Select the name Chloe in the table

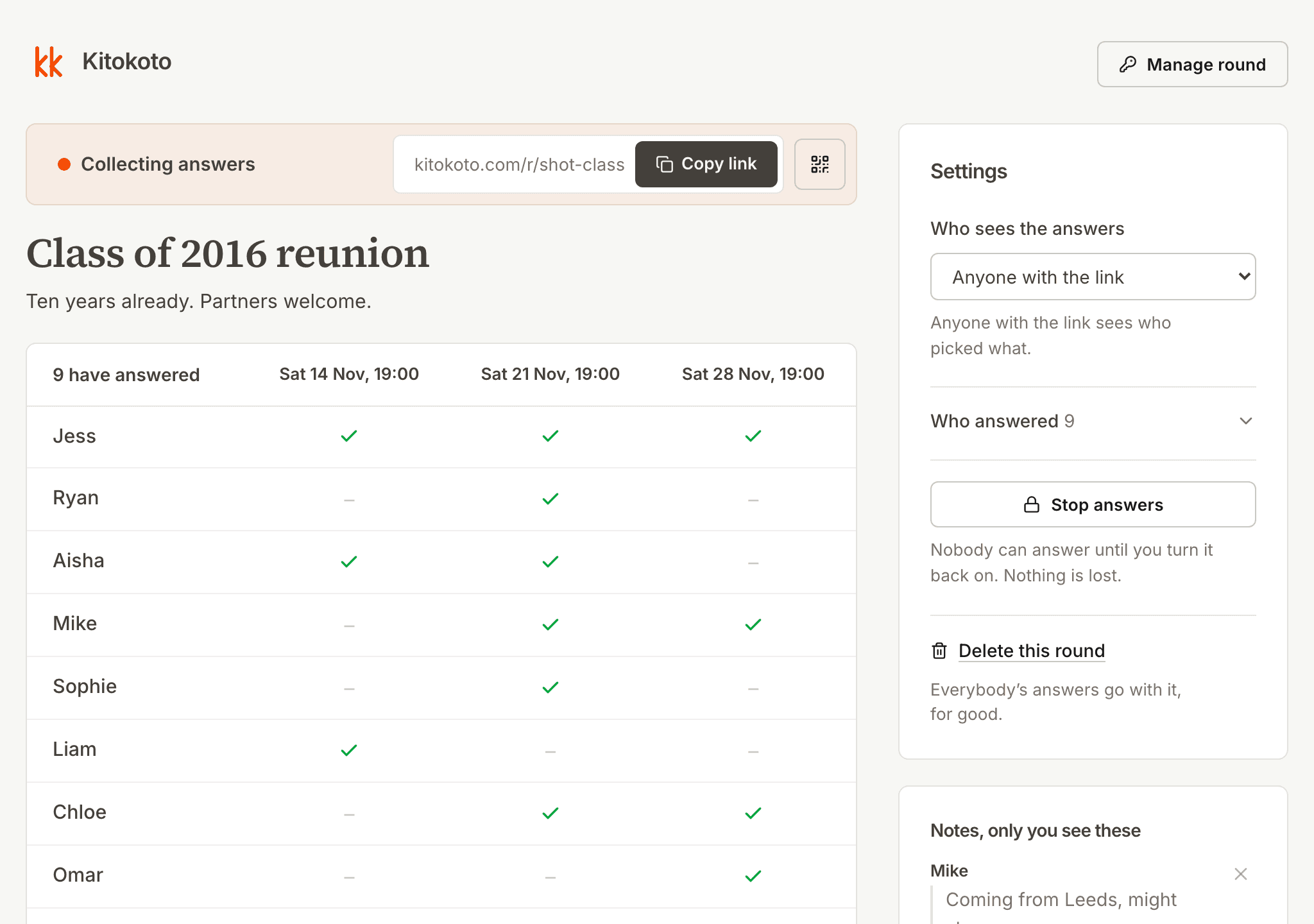click(80, 812)
